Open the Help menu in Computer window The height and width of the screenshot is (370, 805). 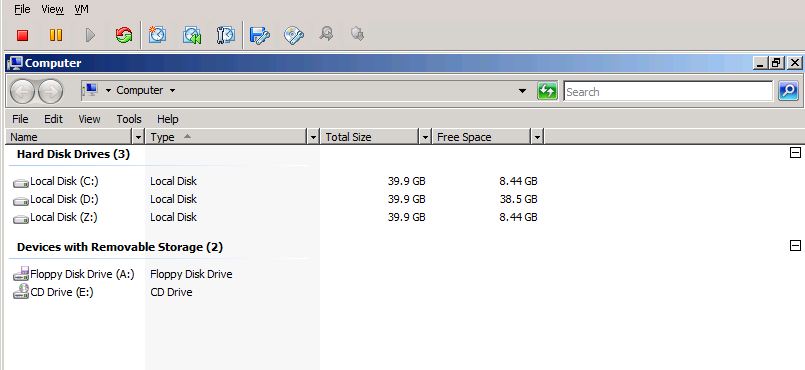(167, 119)
